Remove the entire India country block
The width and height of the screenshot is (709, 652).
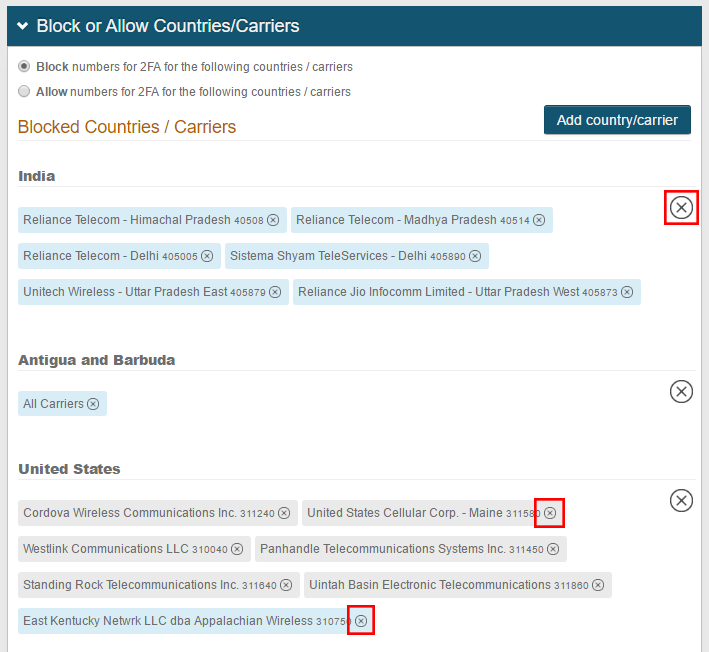tap(681, 208)
